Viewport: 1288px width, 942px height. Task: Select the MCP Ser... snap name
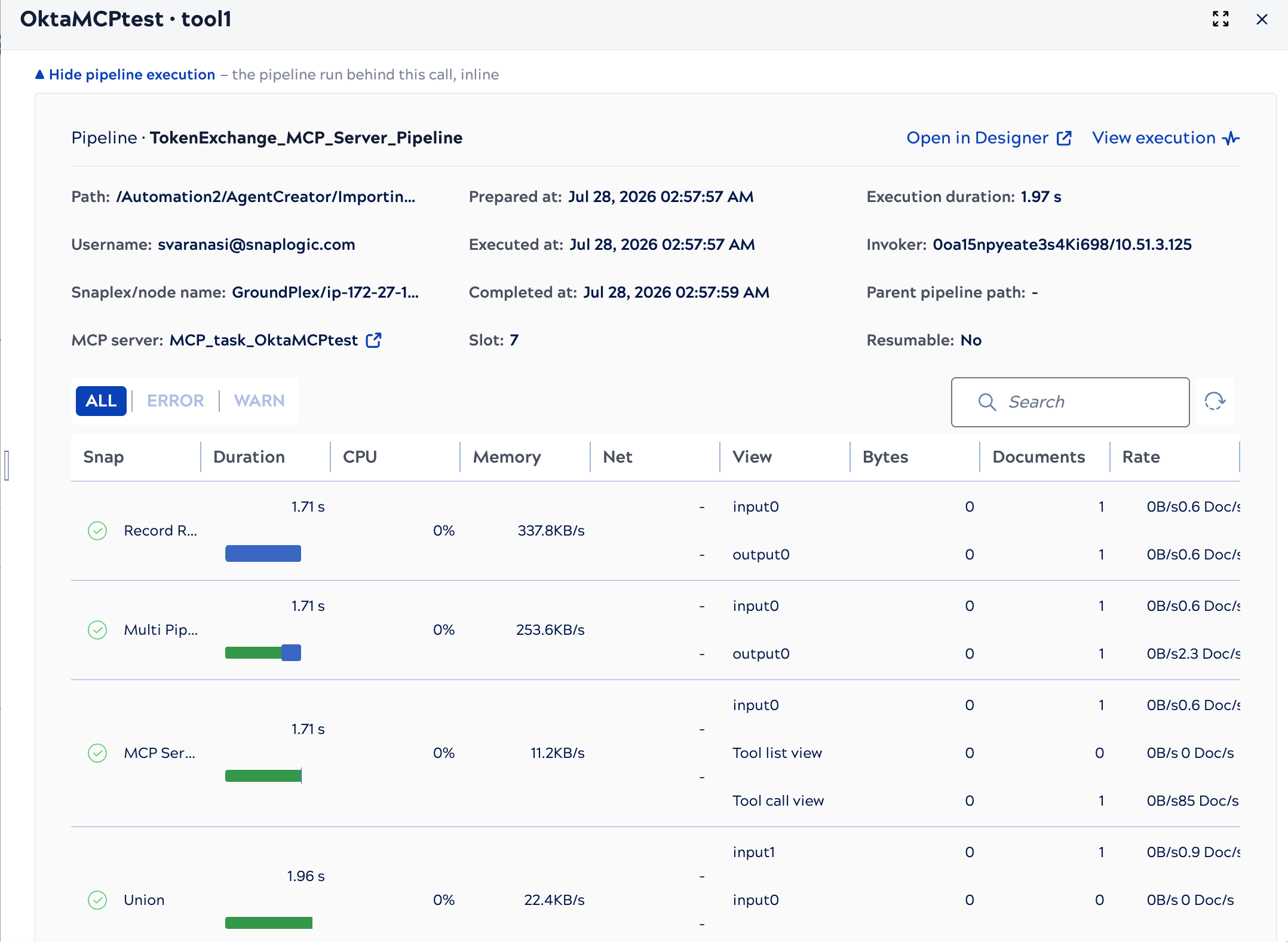point(160,753)
